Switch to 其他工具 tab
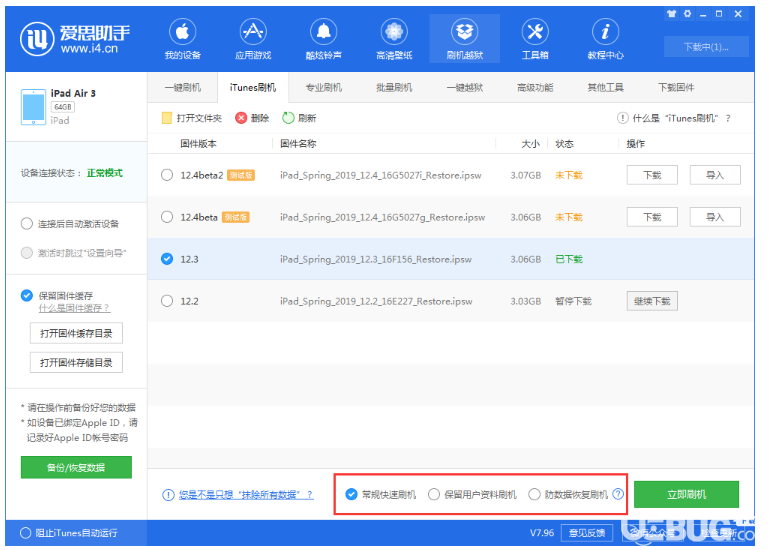The image size is (770, 550). point(605,87)
